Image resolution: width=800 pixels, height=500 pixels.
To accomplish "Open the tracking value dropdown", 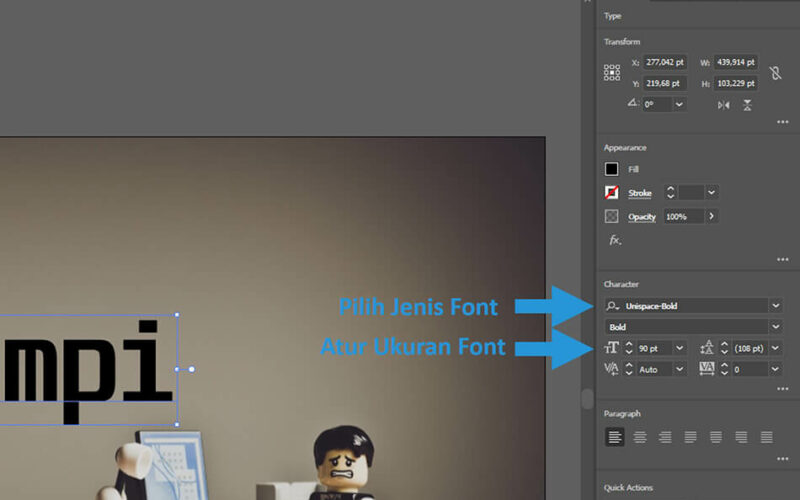I will click(x=776, y=369).
